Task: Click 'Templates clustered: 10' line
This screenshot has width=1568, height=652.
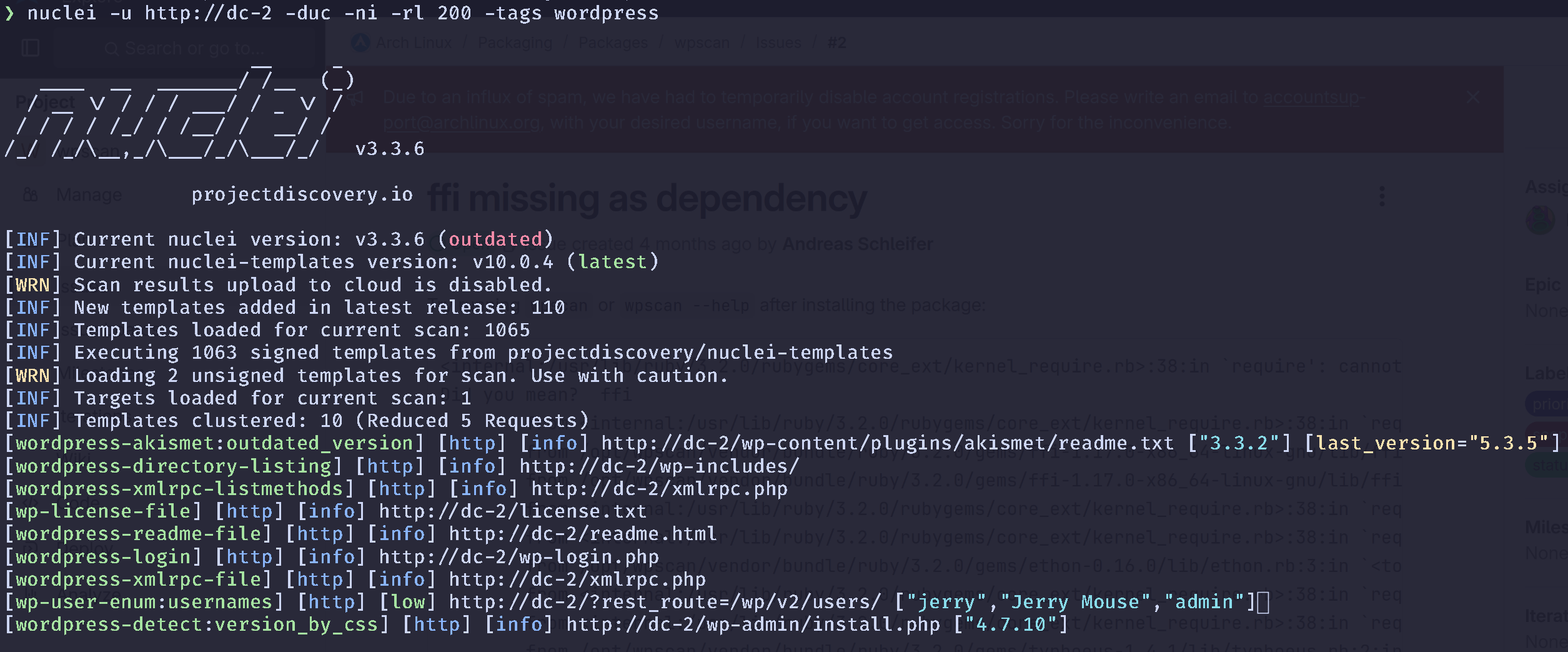Action: [x=331, y=421]
